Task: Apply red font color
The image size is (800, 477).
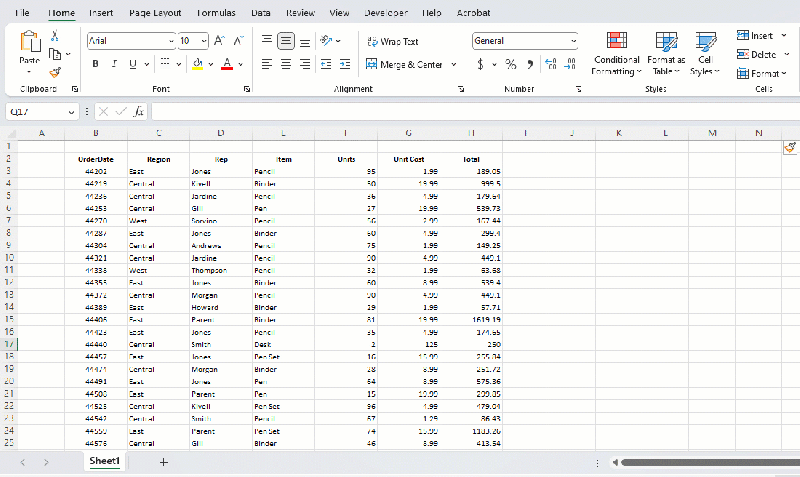Action: click(x=227, y=64)
